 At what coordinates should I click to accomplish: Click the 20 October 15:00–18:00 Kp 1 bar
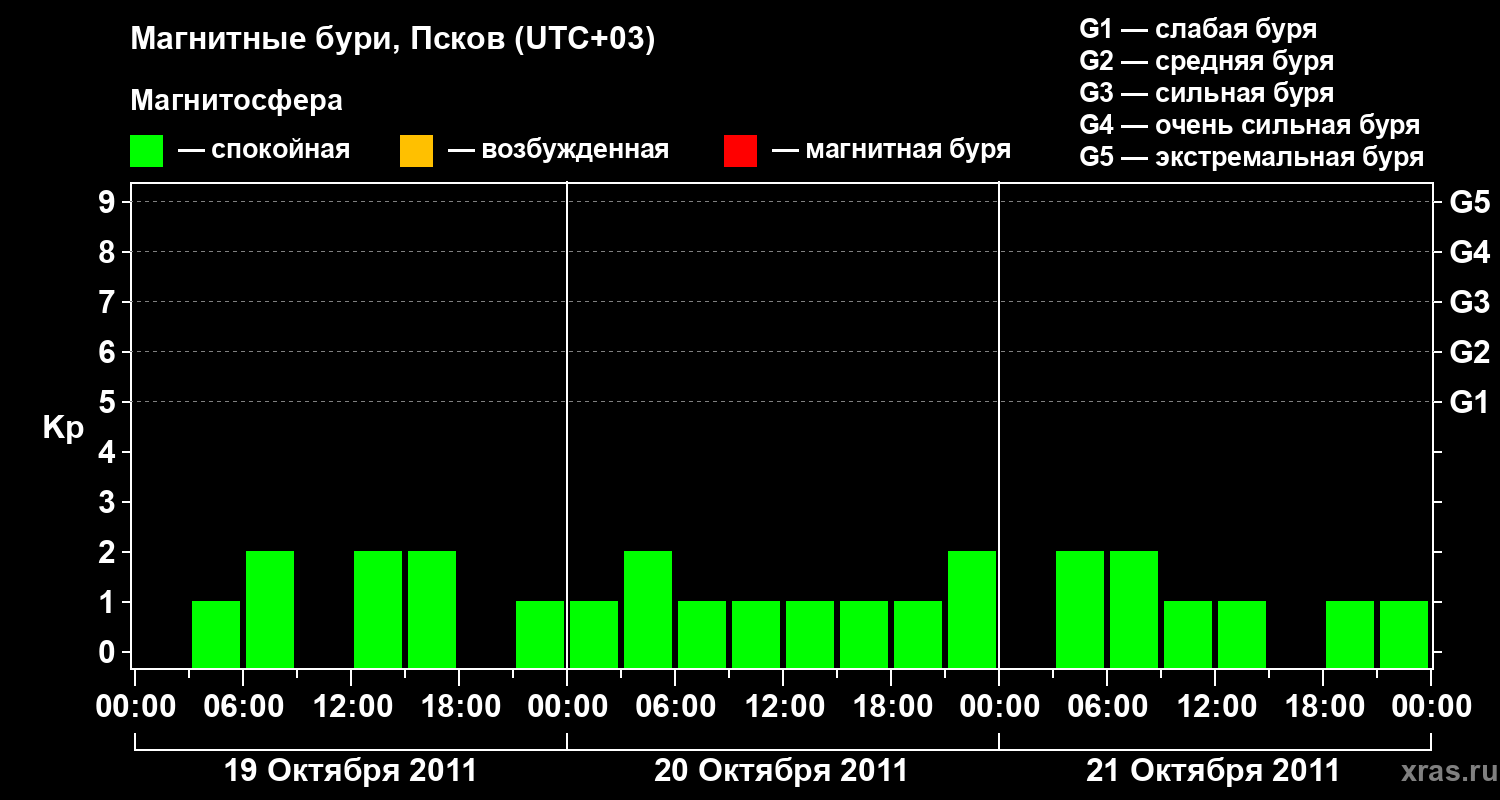pyautogui.click(x=864, y=634)
